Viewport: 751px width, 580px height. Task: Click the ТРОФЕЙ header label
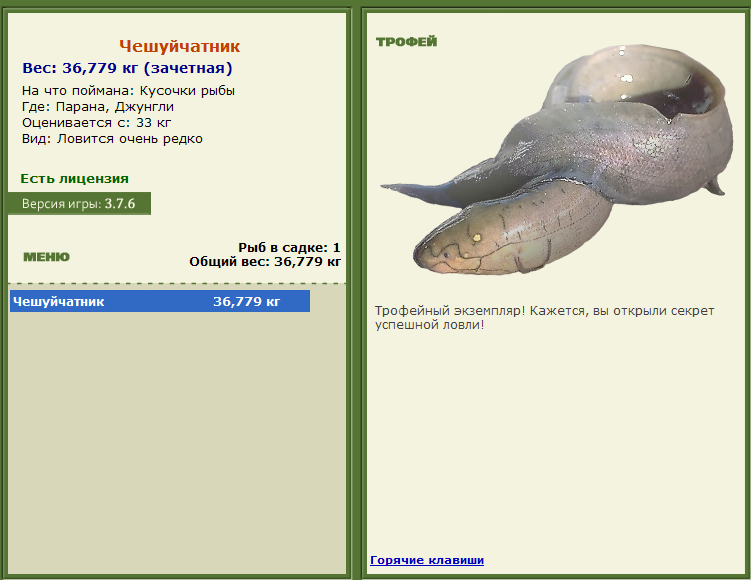point(406,42)
